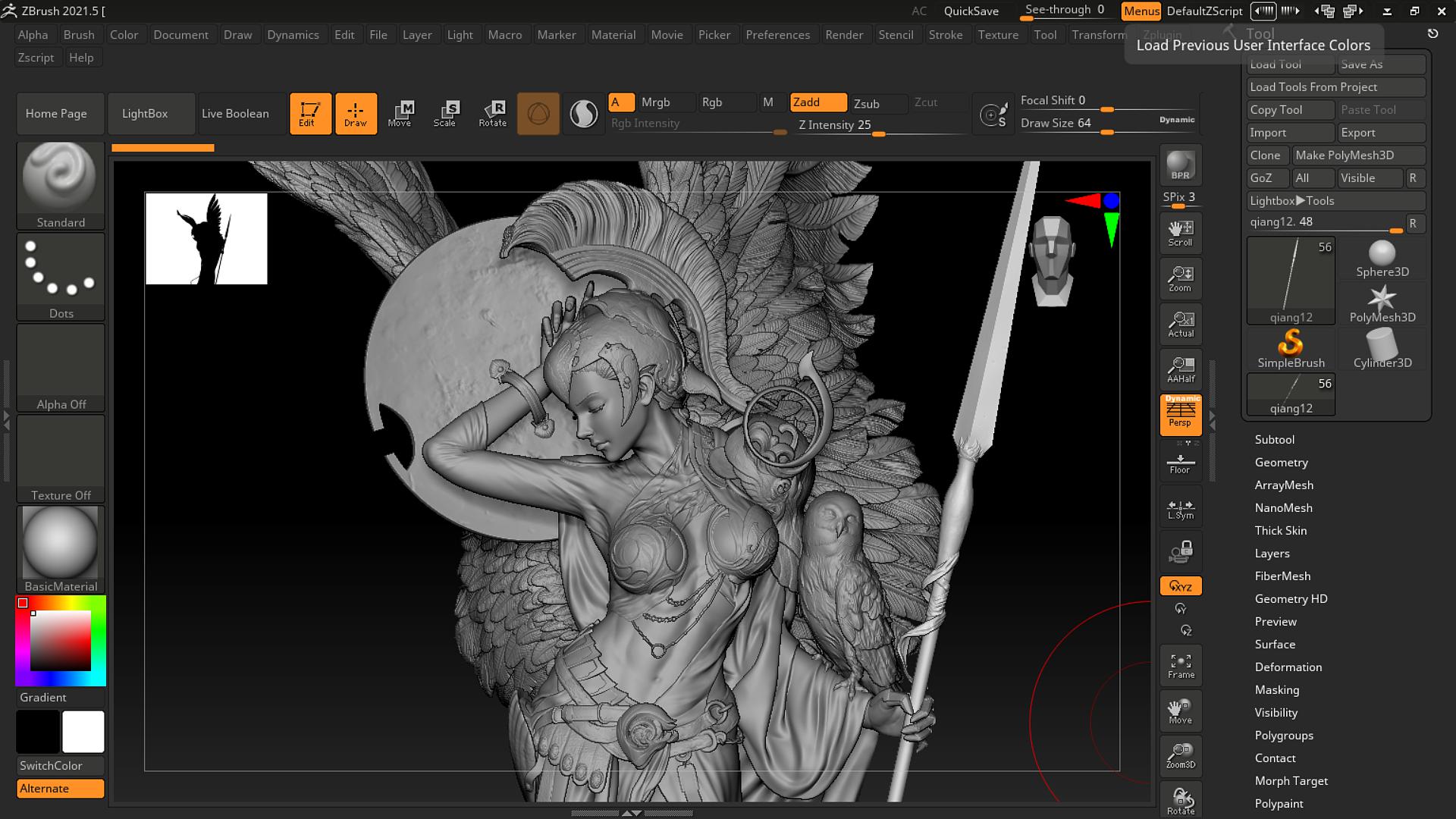Select the Sphere3D tool
The height and width of the screenshot is (819, 1456).
point(1382,259)
